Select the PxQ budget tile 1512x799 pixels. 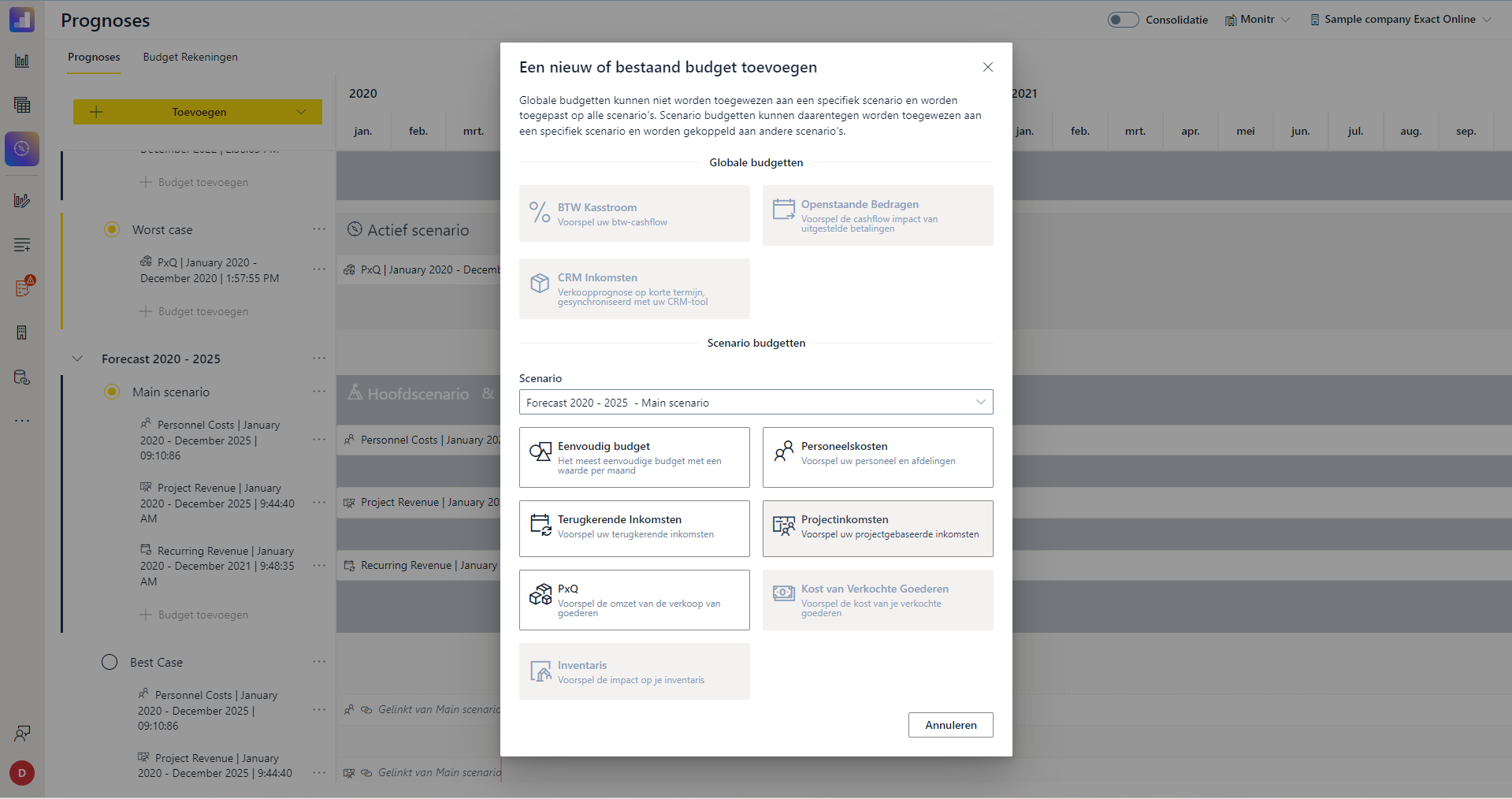634,600
